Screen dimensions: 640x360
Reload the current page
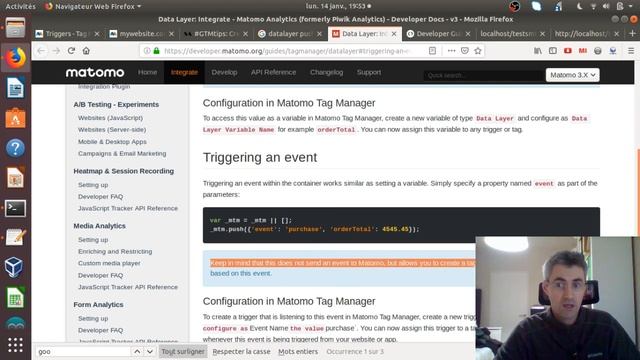click(71, 51)
